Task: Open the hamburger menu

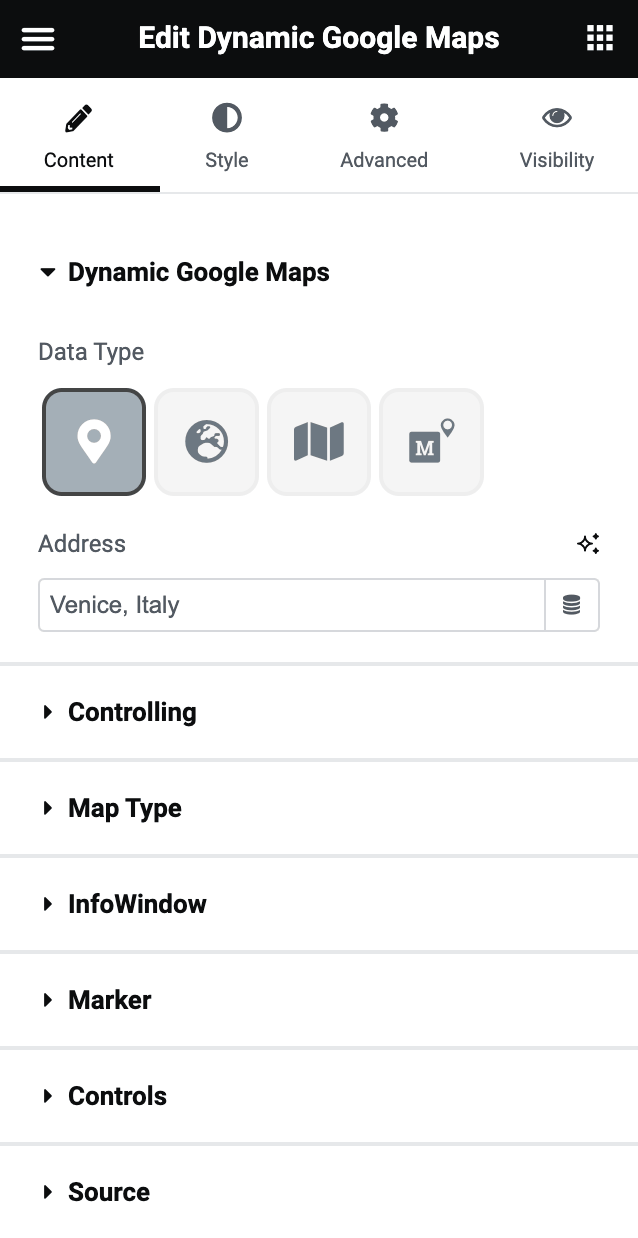Action: coord(37,38)
